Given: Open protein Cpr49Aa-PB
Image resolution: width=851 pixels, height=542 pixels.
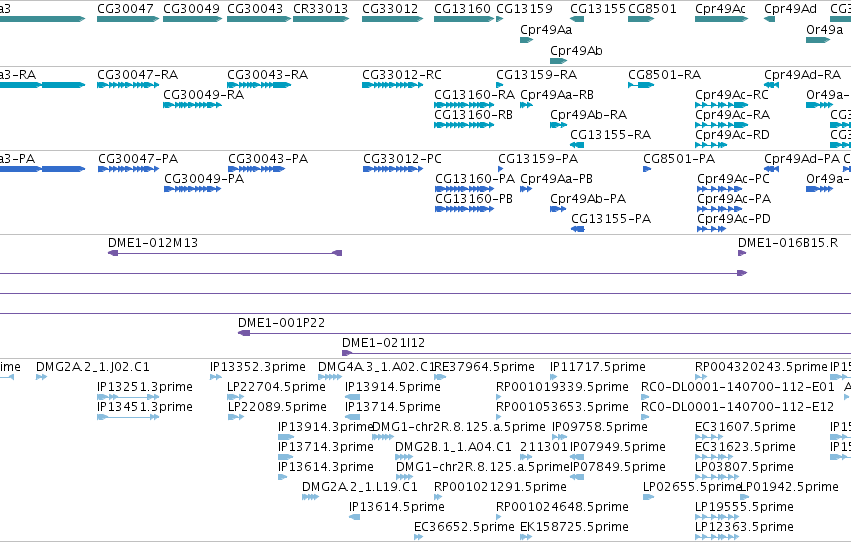Looking at the screenshot, I should (526, 189).
